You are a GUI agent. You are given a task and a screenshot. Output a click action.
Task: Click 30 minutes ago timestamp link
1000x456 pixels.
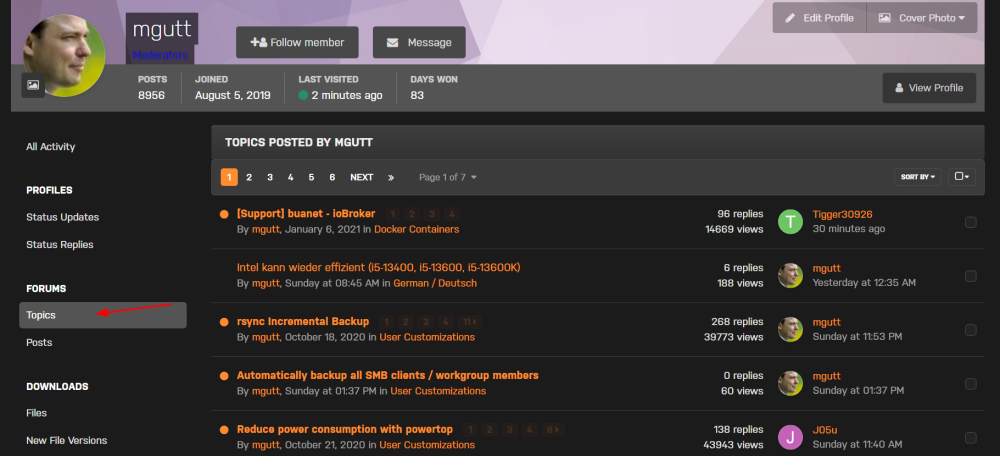point(849,229)
